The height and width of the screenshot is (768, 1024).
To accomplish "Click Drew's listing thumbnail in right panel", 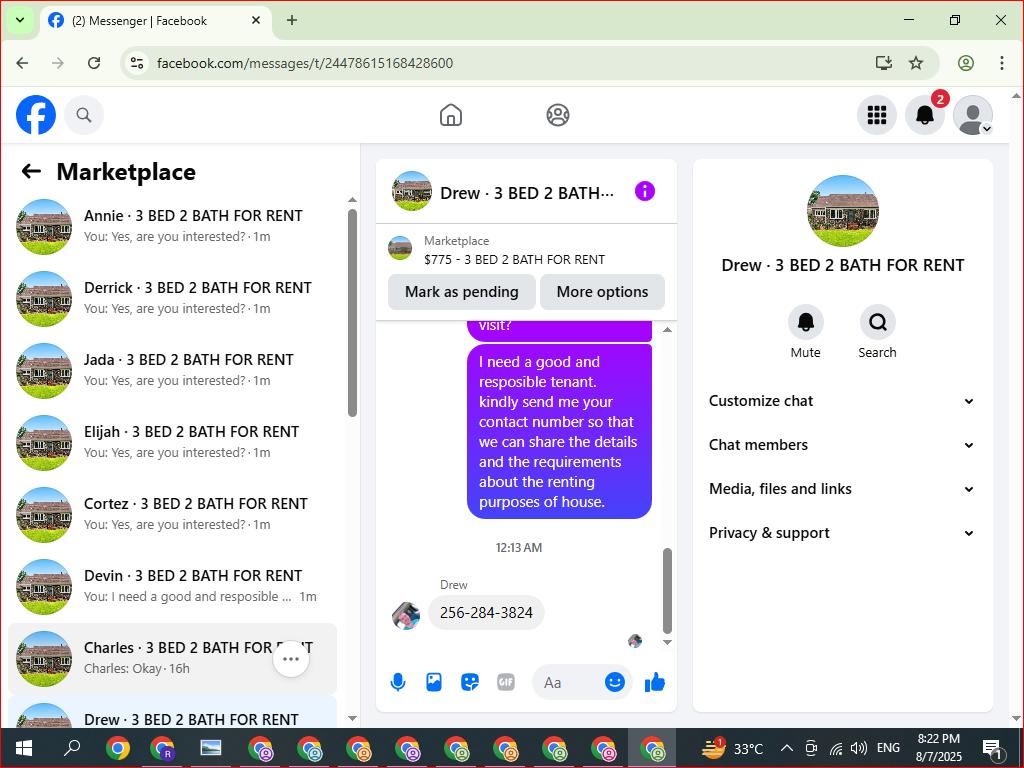I will pos(842,211).
